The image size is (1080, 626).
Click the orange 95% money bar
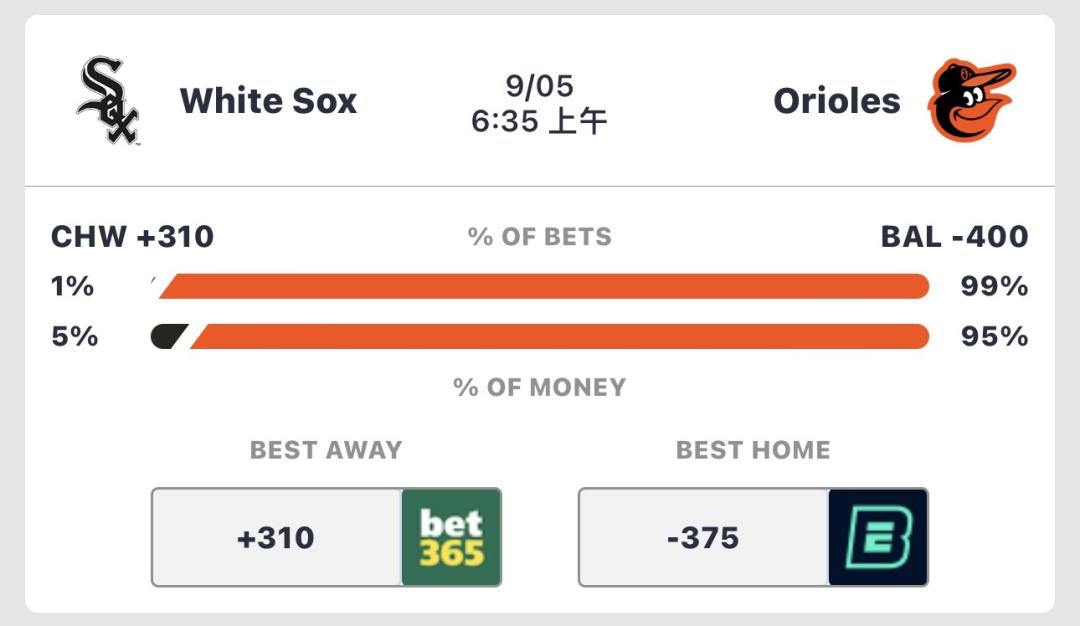coord(559,336)
